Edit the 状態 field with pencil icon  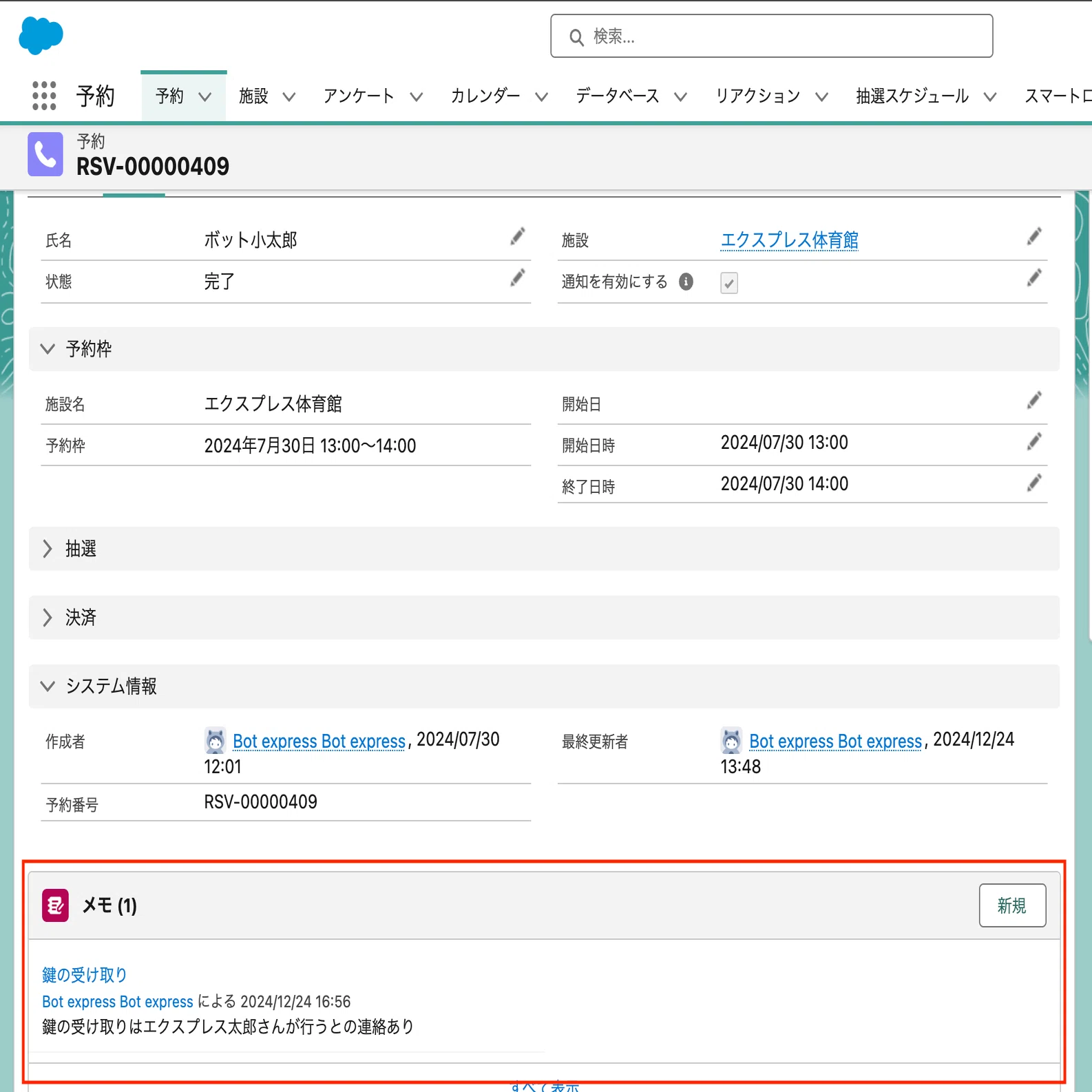[518, 278]
